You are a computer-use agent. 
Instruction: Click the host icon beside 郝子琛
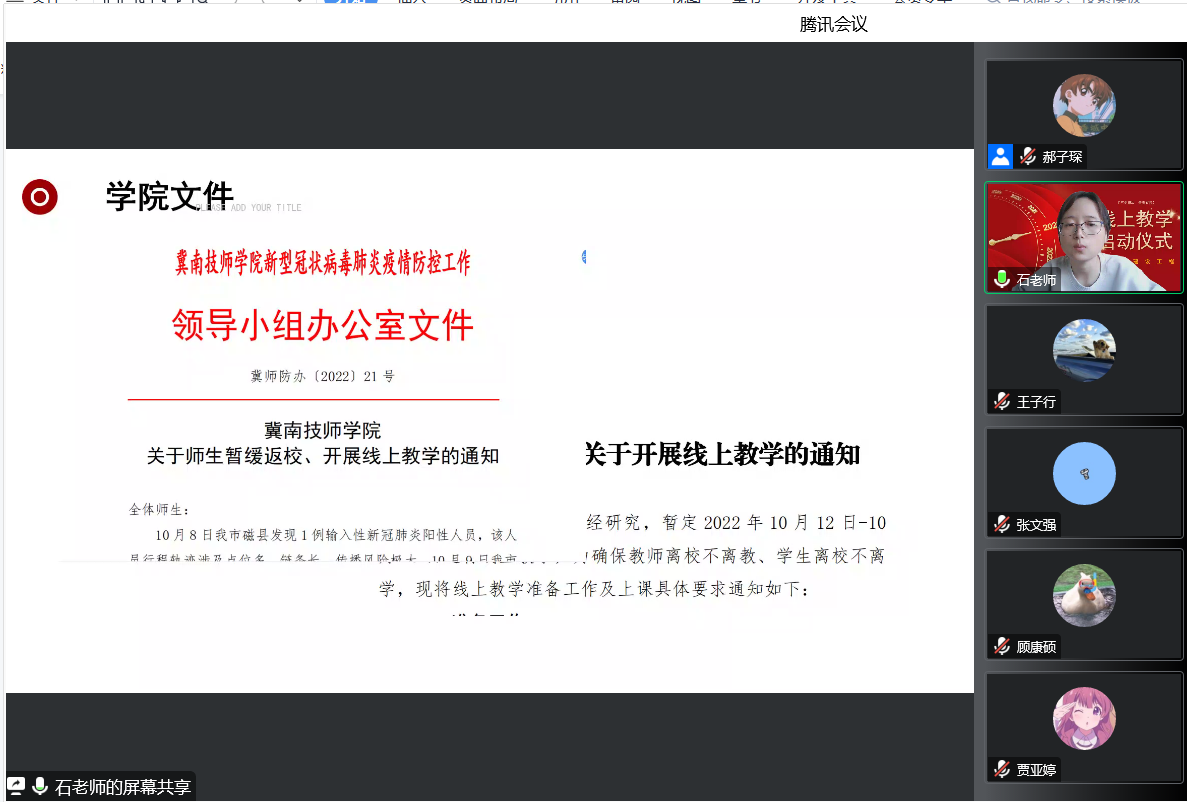pyautogui.click(x=1000, y=156)
